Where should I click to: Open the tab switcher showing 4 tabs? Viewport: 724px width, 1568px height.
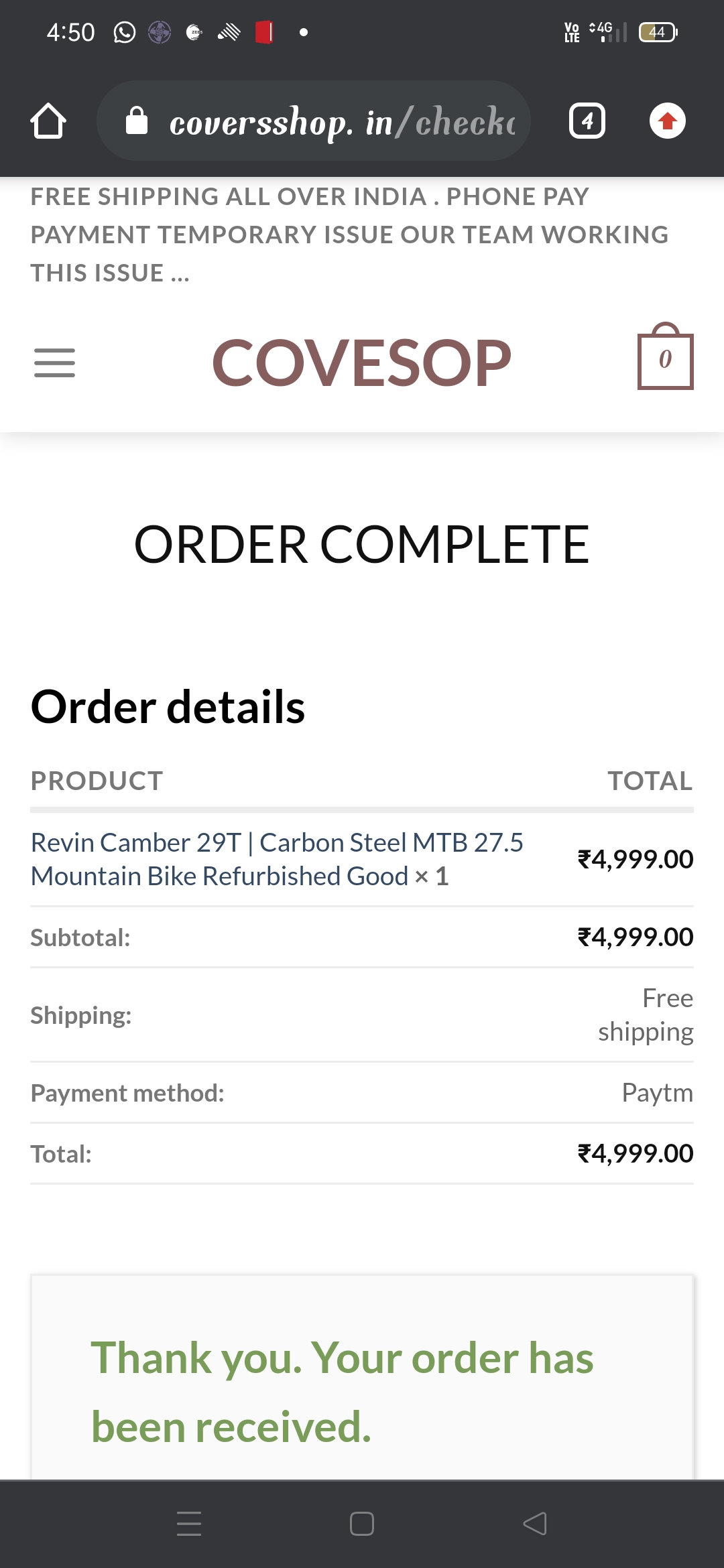click(x=587, y=121)
